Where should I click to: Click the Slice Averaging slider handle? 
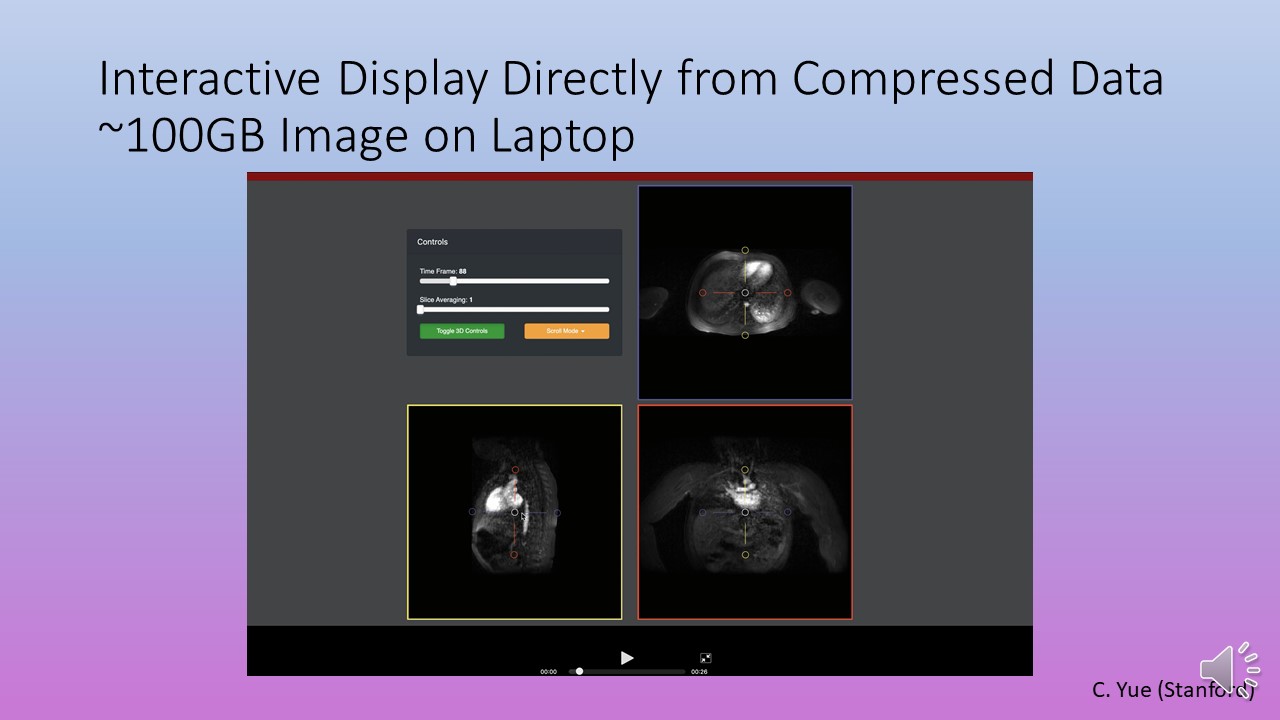pos(420,309)
